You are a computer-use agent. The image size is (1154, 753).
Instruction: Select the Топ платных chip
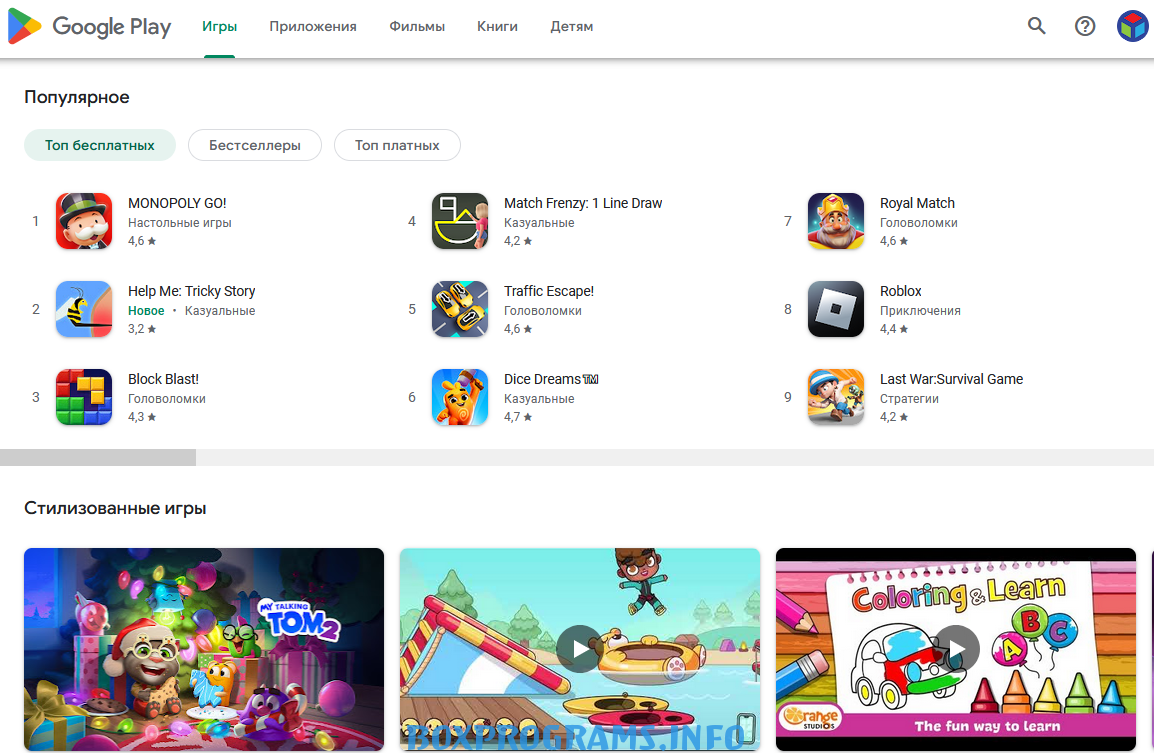point(397,145)
